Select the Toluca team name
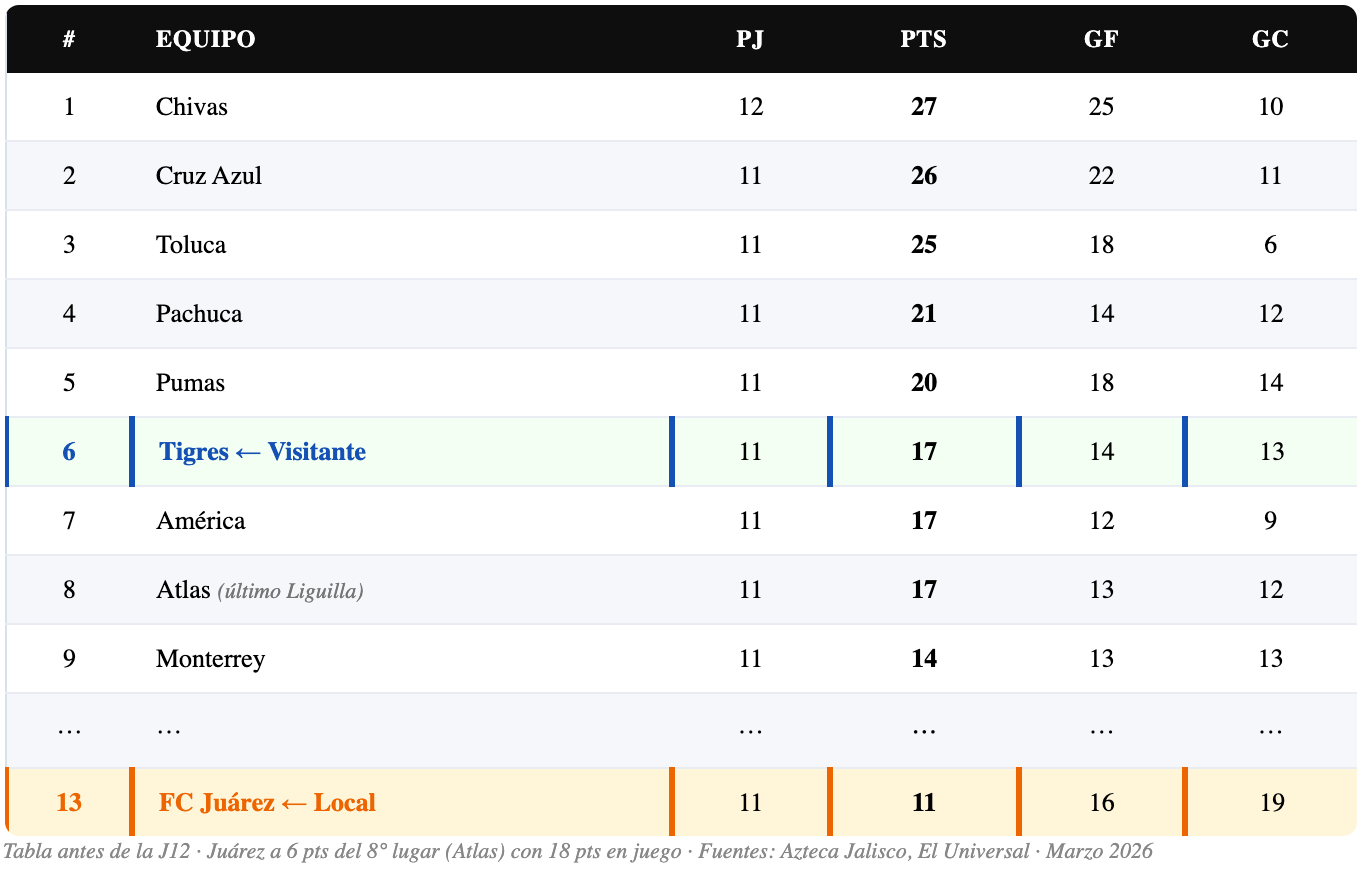The image size is (1366, 870). (x=191, y=245)
